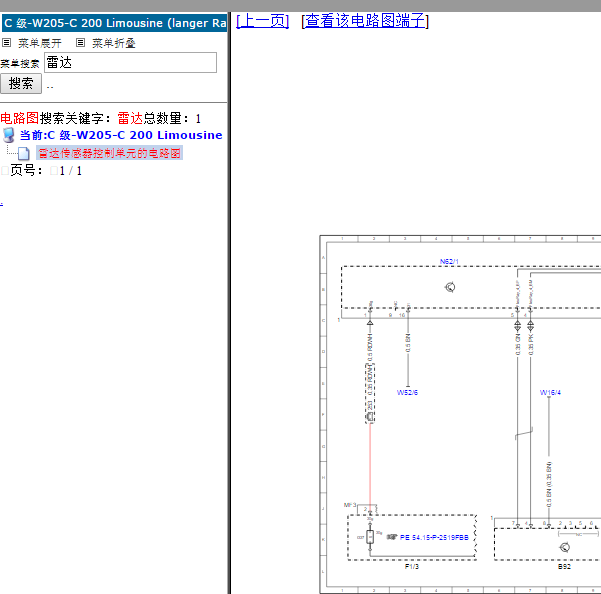Open PE 54.15-P-2519FBB reference link

point(434,537)
